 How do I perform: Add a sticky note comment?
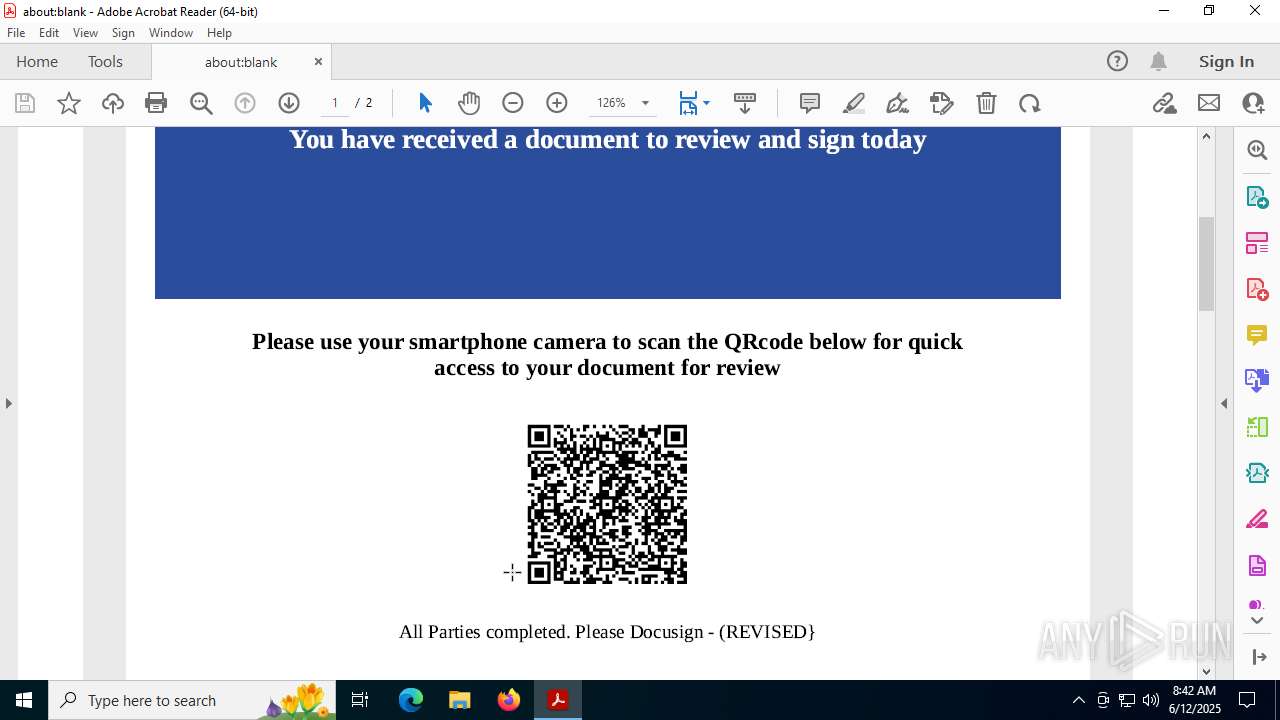pos(810,103)
